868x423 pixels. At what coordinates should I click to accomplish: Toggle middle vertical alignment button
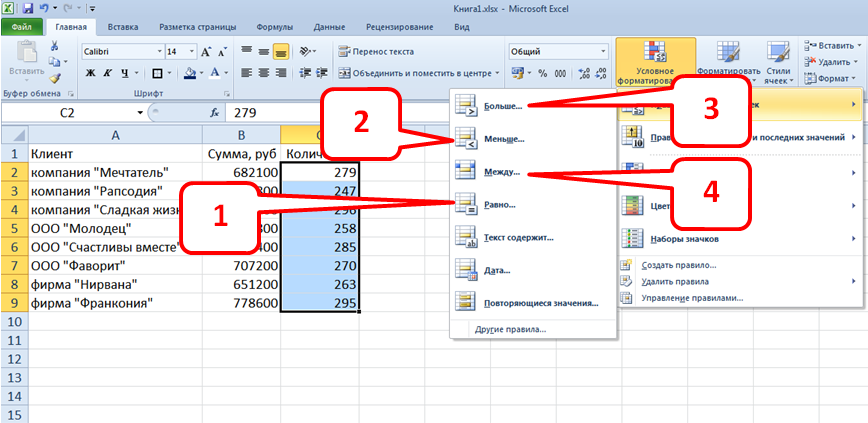[264, 51]
